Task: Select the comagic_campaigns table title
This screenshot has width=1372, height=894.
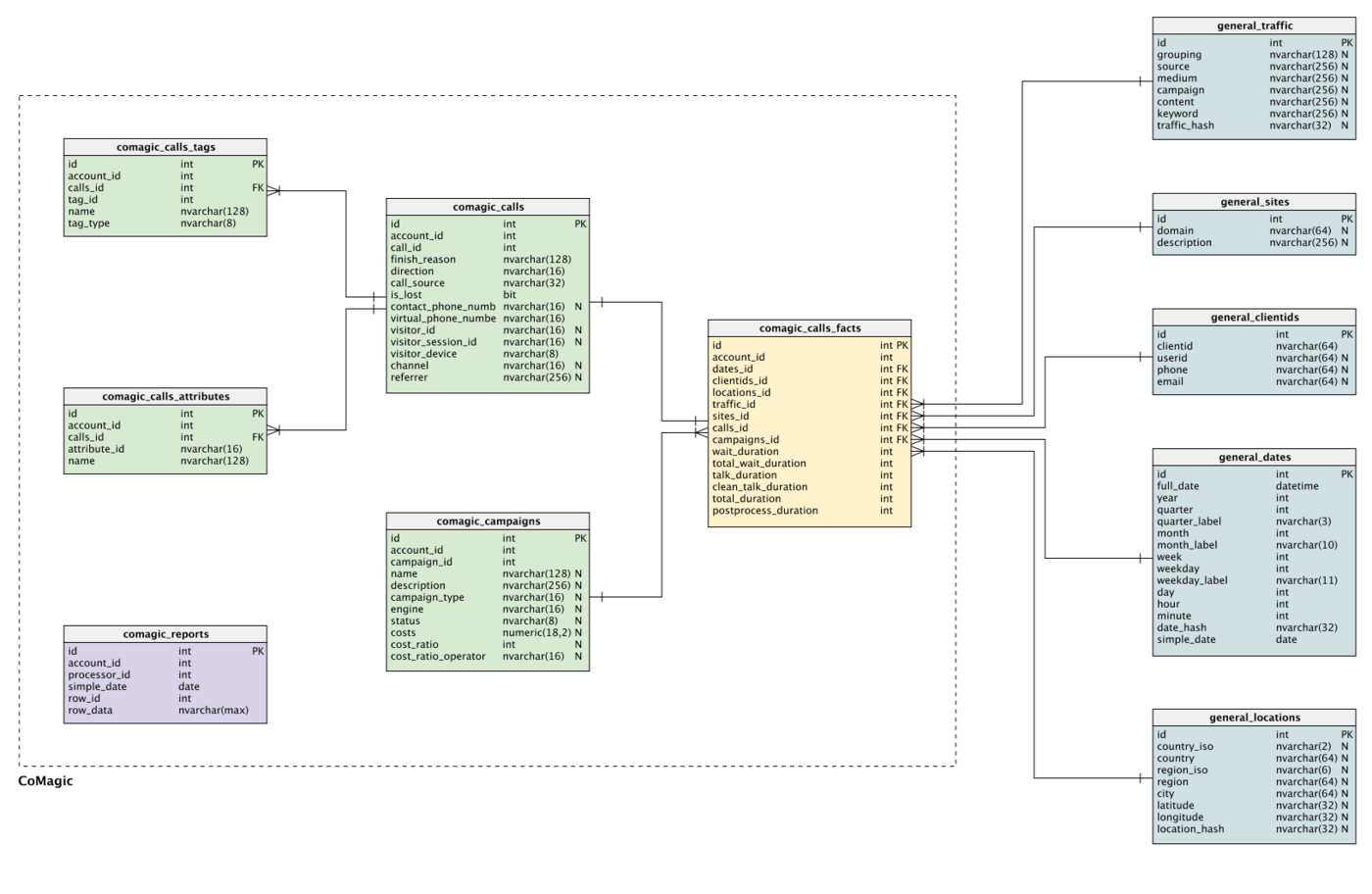Action: (488, 521)
